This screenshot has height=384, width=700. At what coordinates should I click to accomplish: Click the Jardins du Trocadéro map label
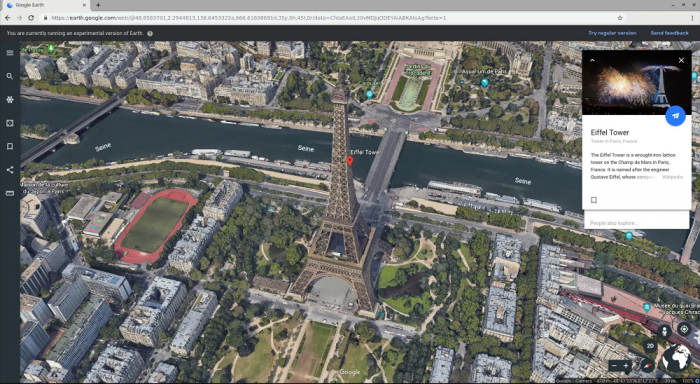[x=418, y=70]
